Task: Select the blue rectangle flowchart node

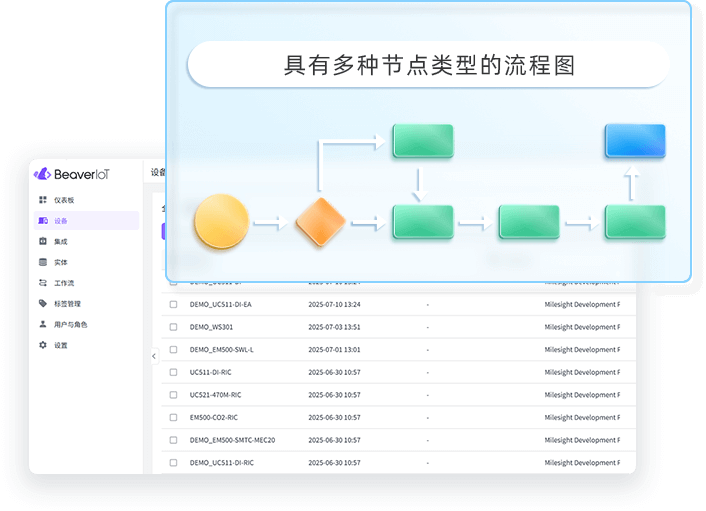Action: tap(635, 141)
